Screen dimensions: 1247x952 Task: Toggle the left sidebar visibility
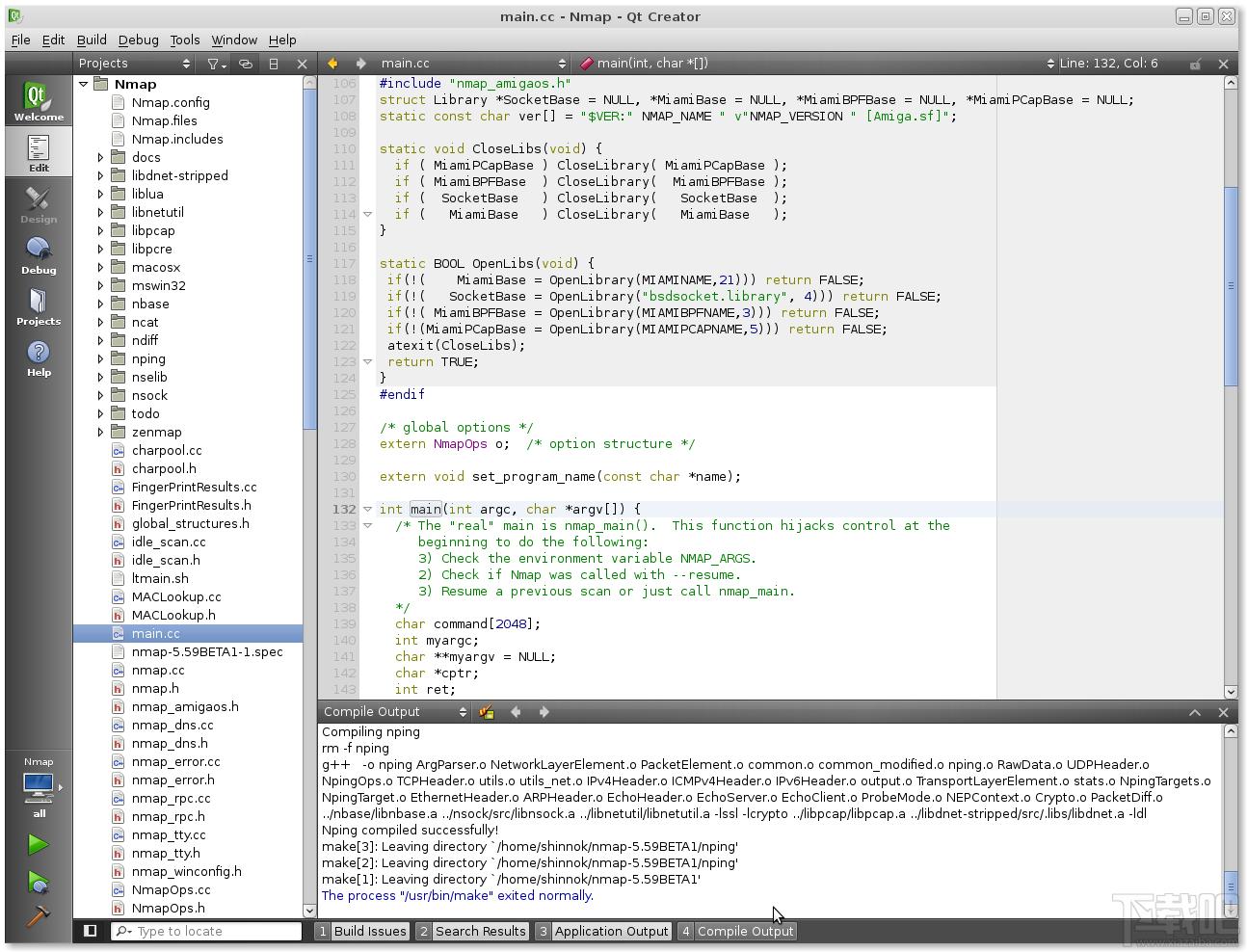(90, 931)
